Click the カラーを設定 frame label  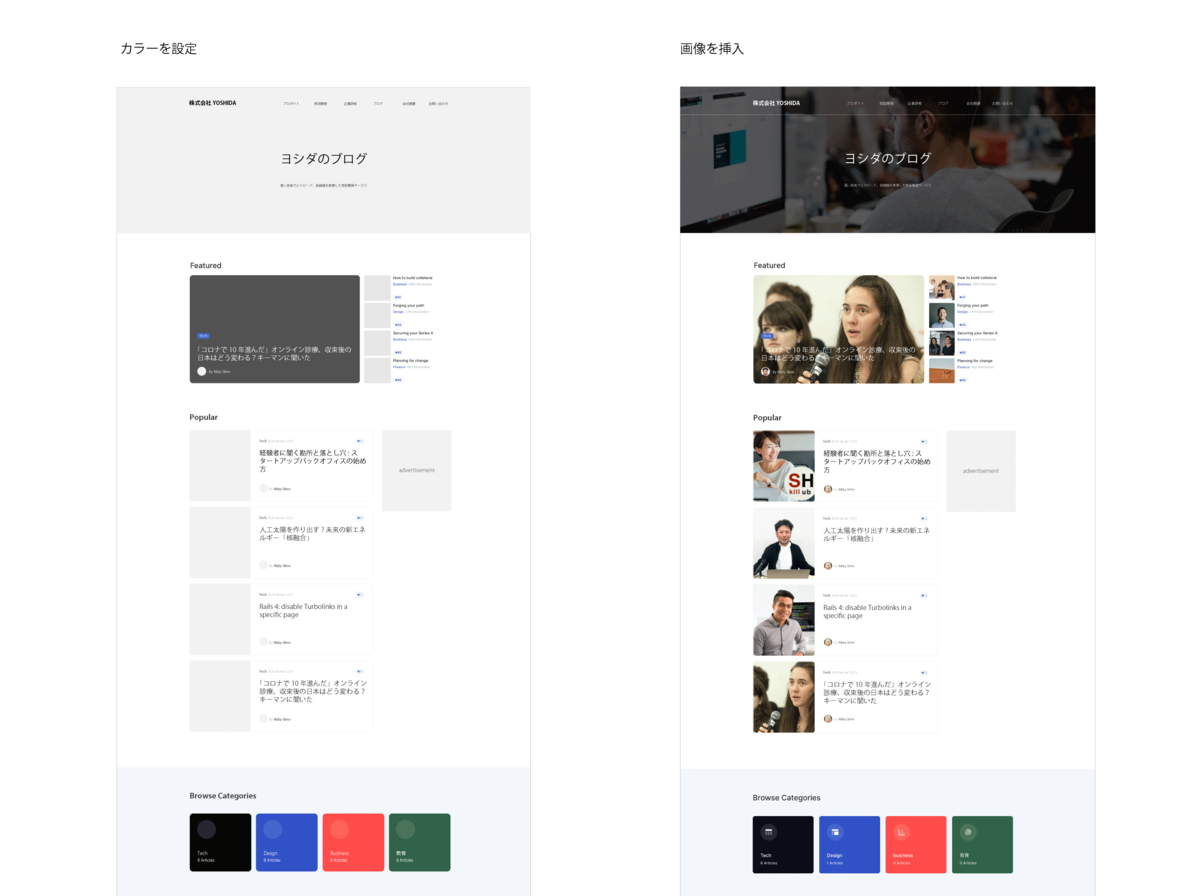159,48
